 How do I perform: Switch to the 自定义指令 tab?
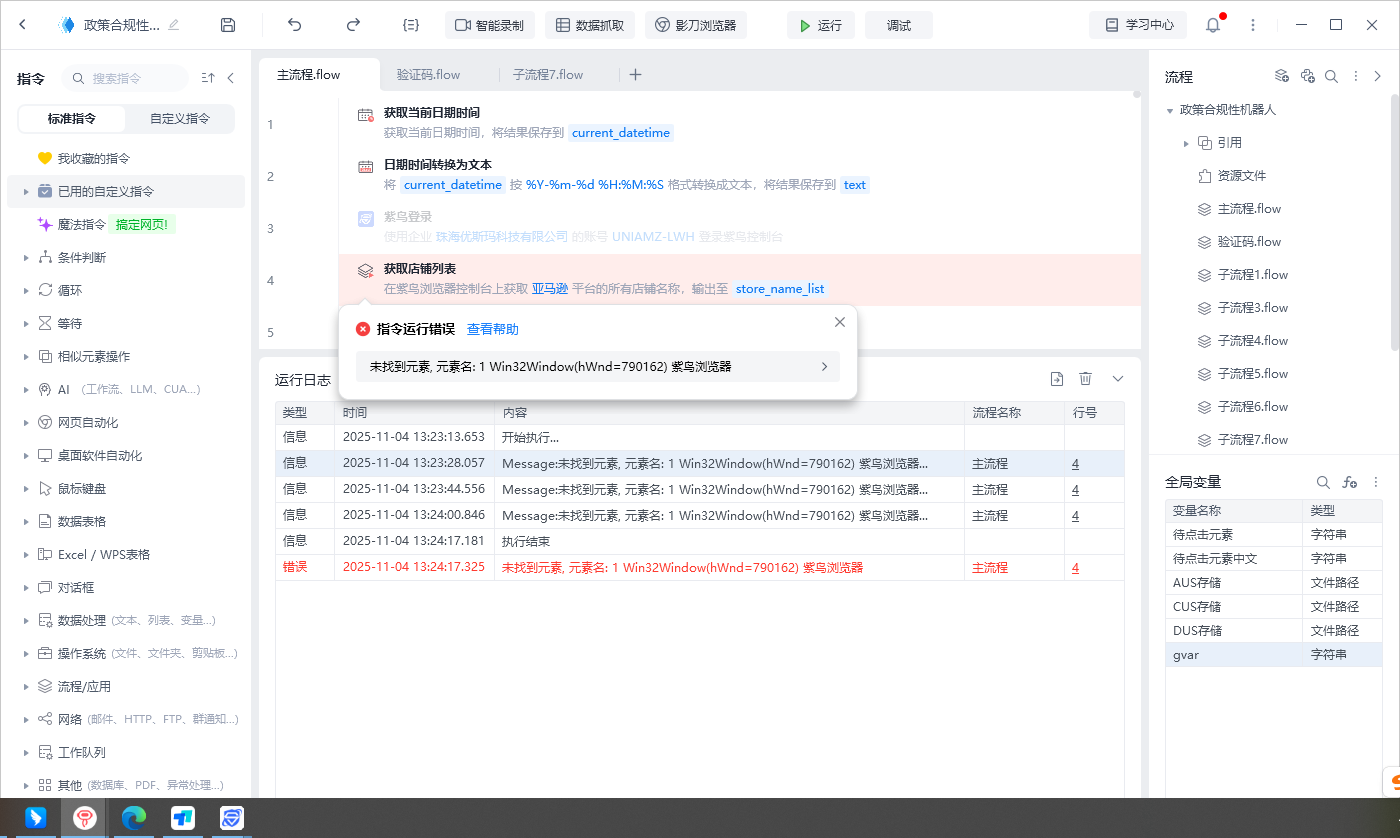click(x=180, y=118)
